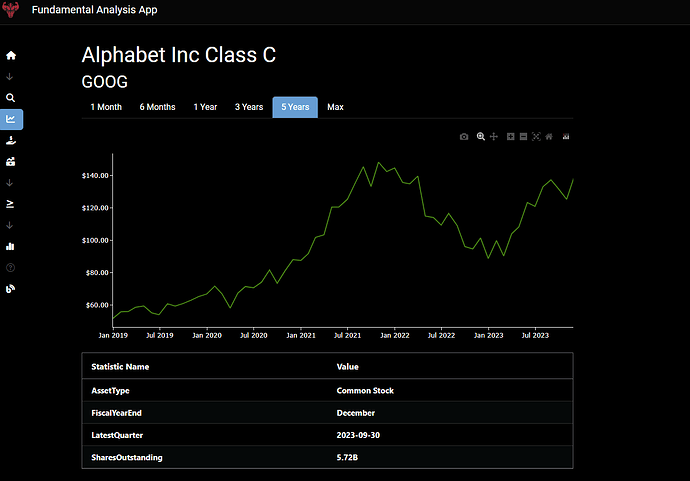This screenshot has width=690, height=481.
Task: Select the chart Zoom magnifier tool
Action: coord(481,136)
